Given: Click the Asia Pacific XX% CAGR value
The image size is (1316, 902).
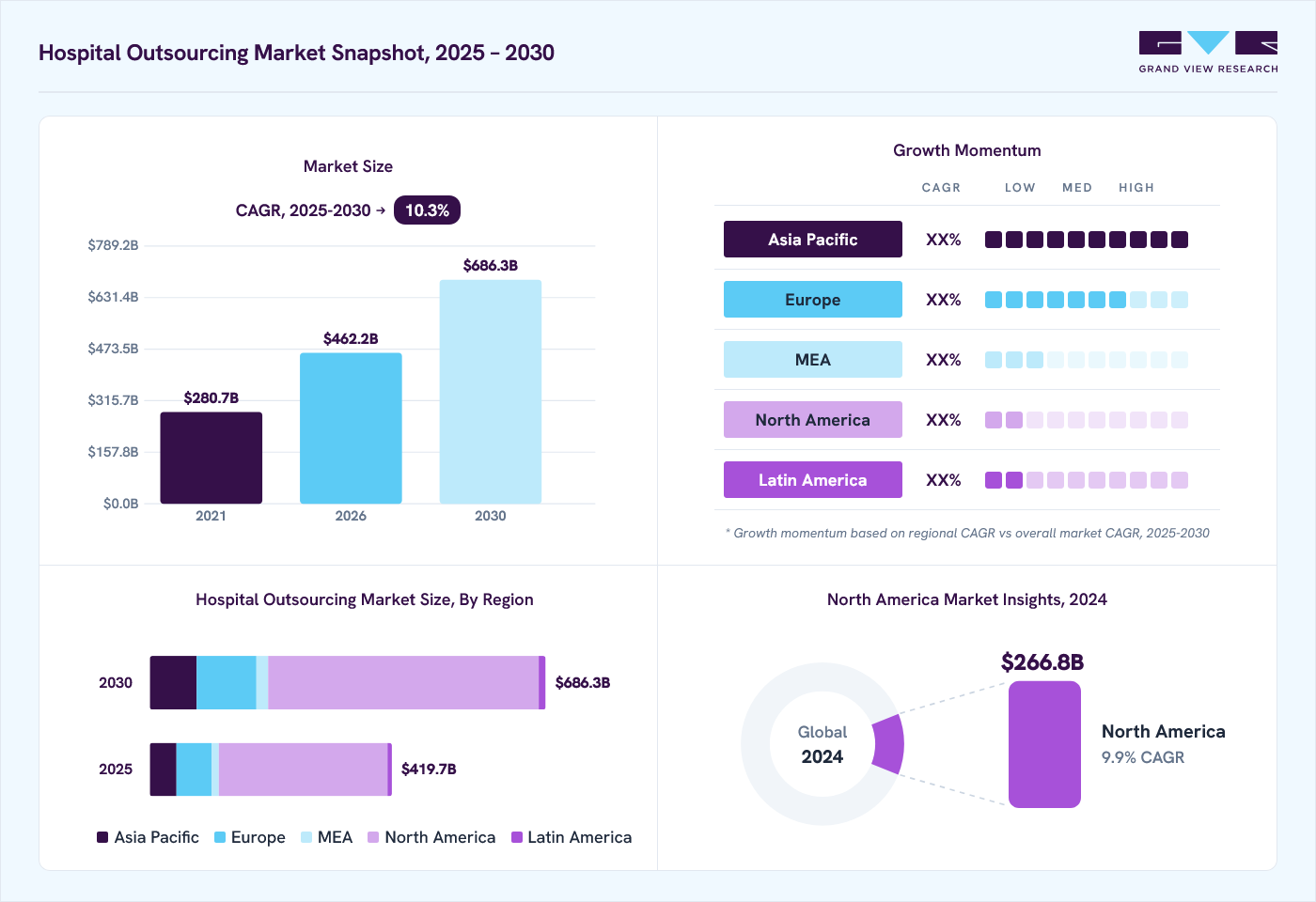Looking at the screenshot, I should (944, 240).
